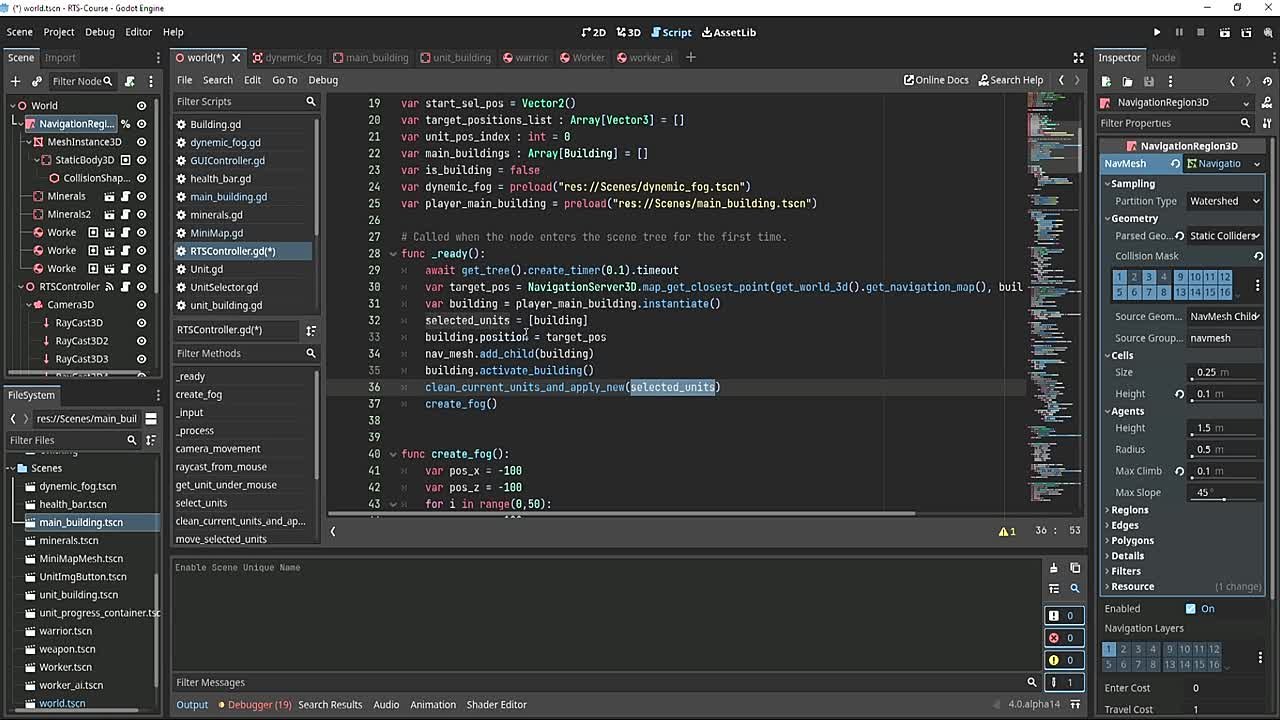Toggle standard messages filter in Output

tap(1062, 616)
